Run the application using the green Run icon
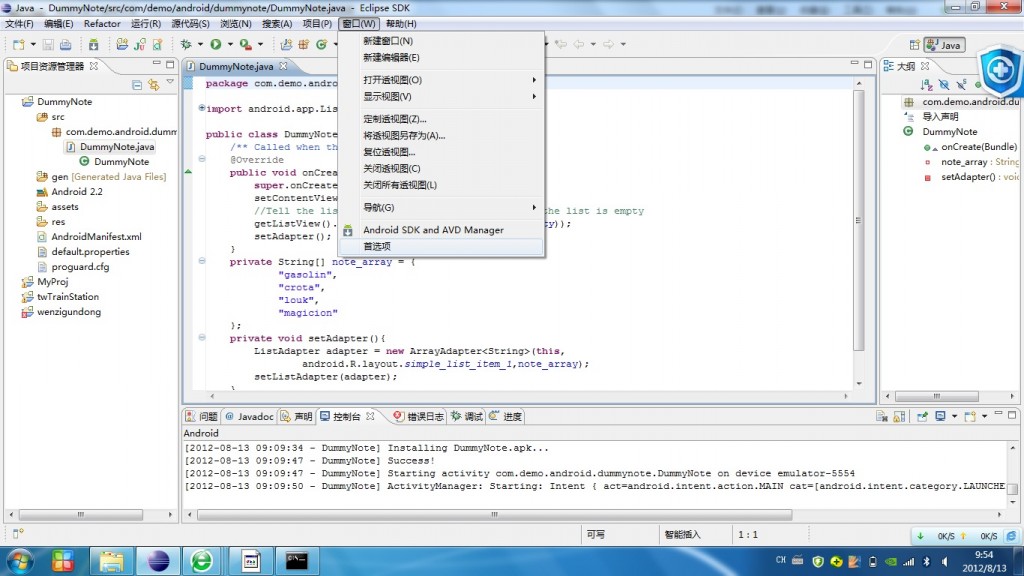Screen dimensions: 1024x576 coord(215,45)
